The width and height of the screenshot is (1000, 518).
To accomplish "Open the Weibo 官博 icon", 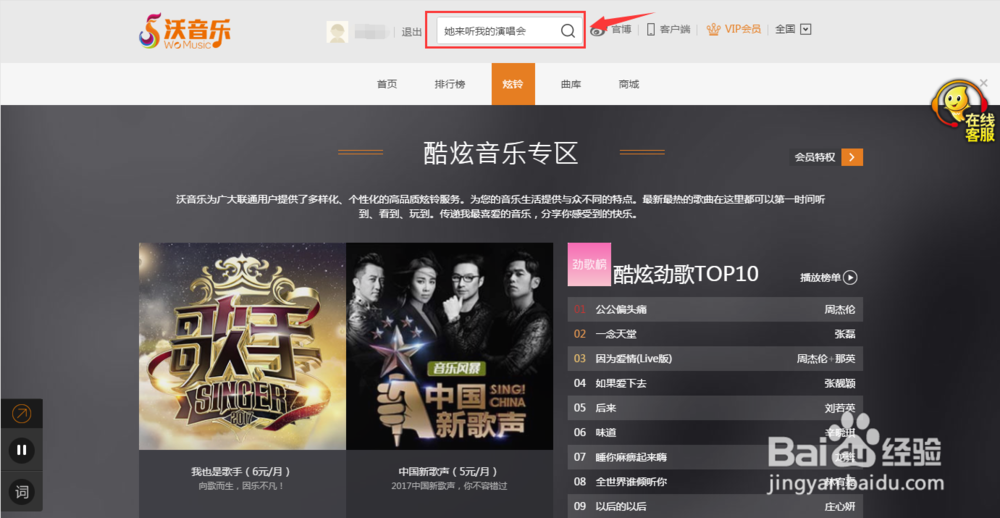I will [598, 29].
